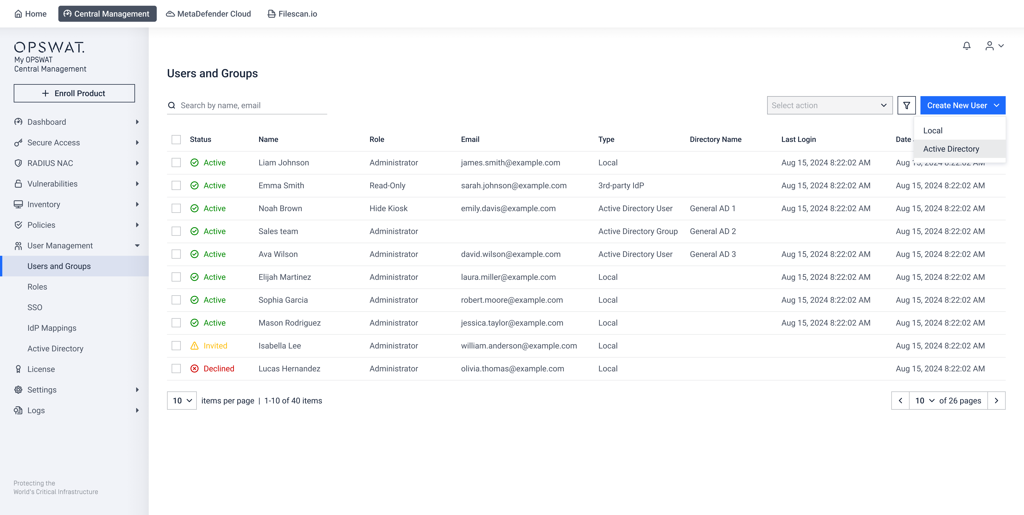Select the Sales team row checkbox
The width and height of the screenshot is (1024, 515).
coord(176,231)
